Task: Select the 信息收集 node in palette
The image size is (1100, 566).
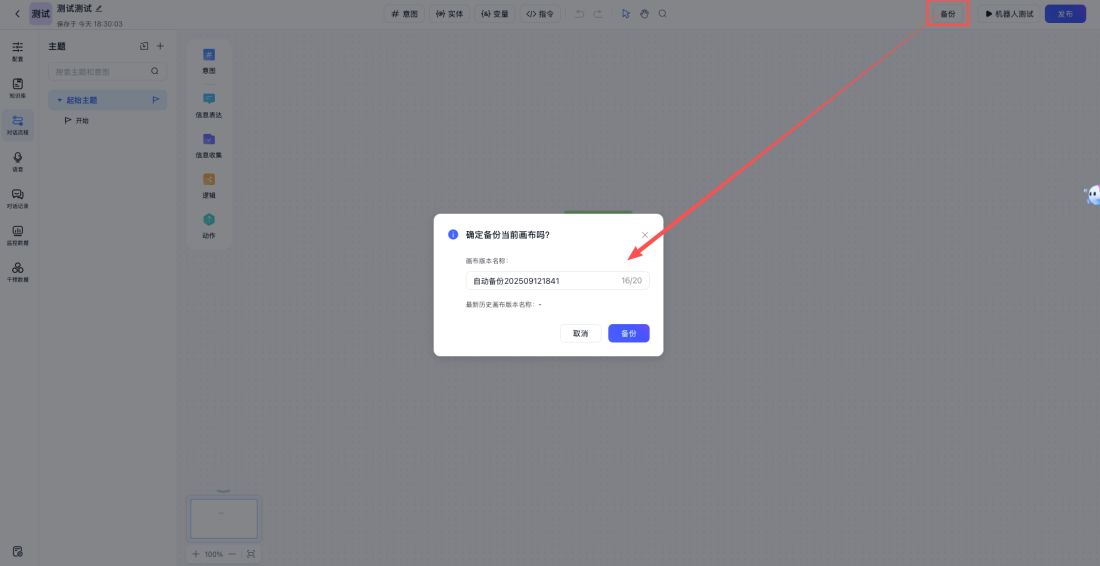Action: tap(209, 145)
